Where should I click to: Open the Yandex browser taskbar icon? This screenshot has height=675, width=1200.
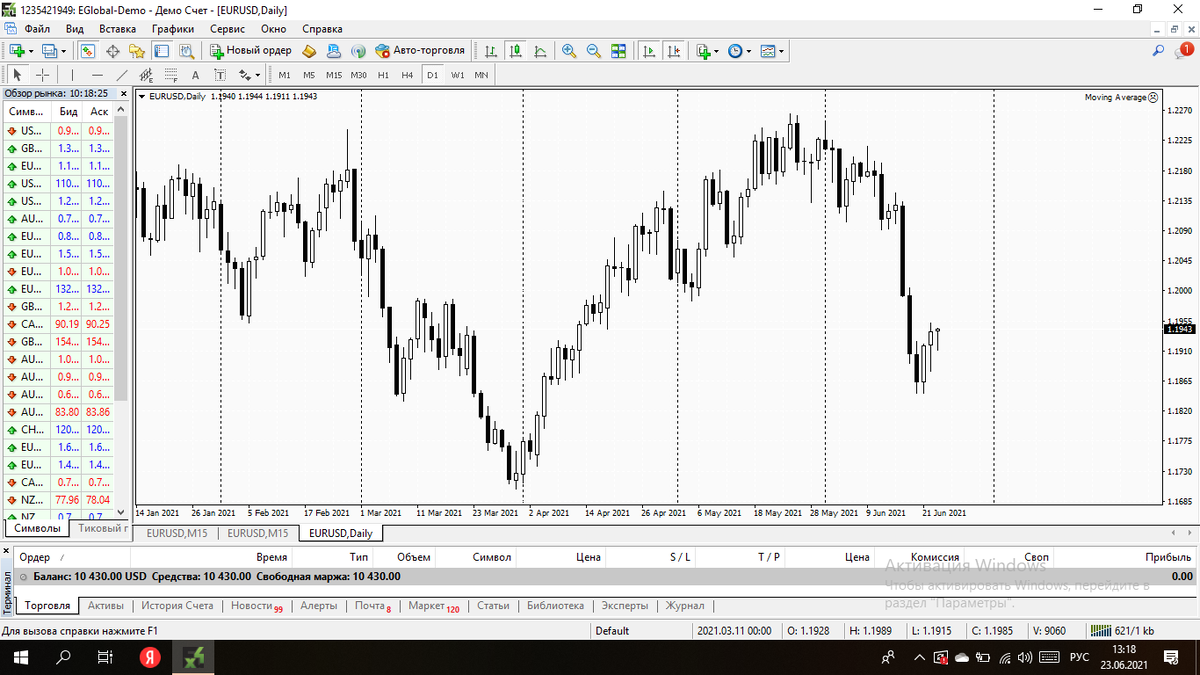coord(150,657)
